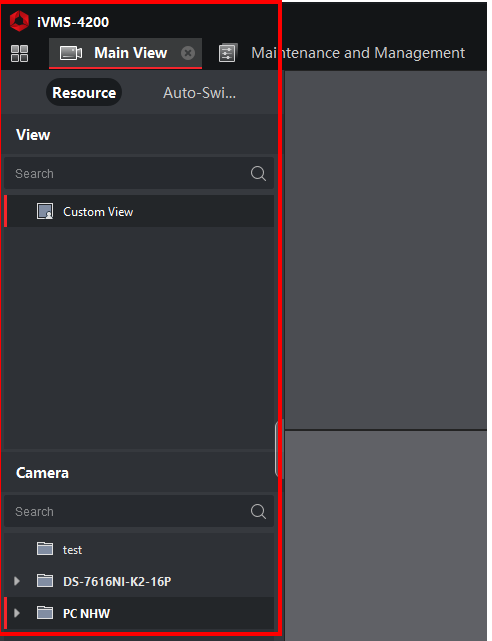
Task: Click the iVMS-4200 red logo icon
Action: click(19, 21)
